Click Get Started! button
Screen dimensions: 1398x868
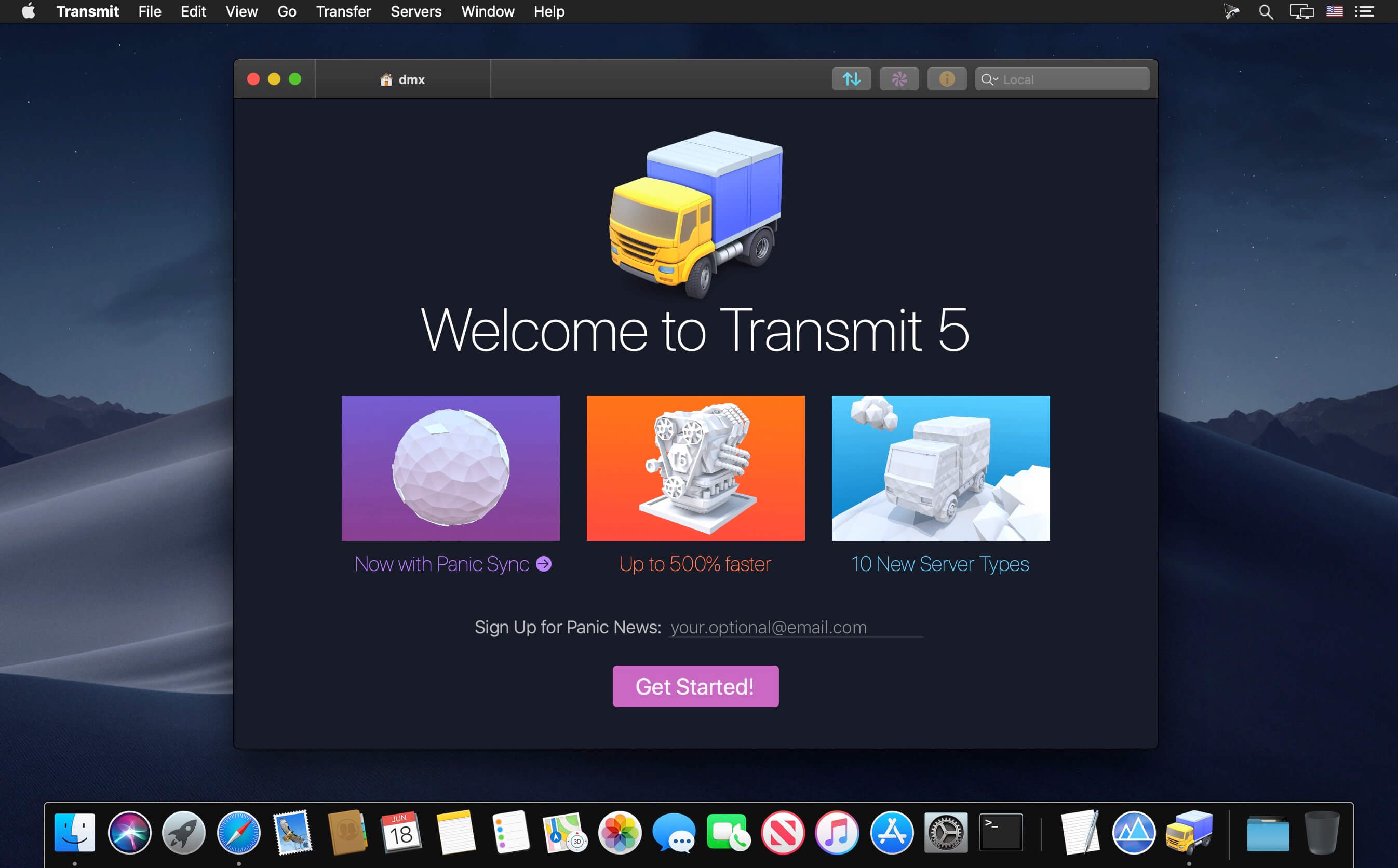coord(695,686)
